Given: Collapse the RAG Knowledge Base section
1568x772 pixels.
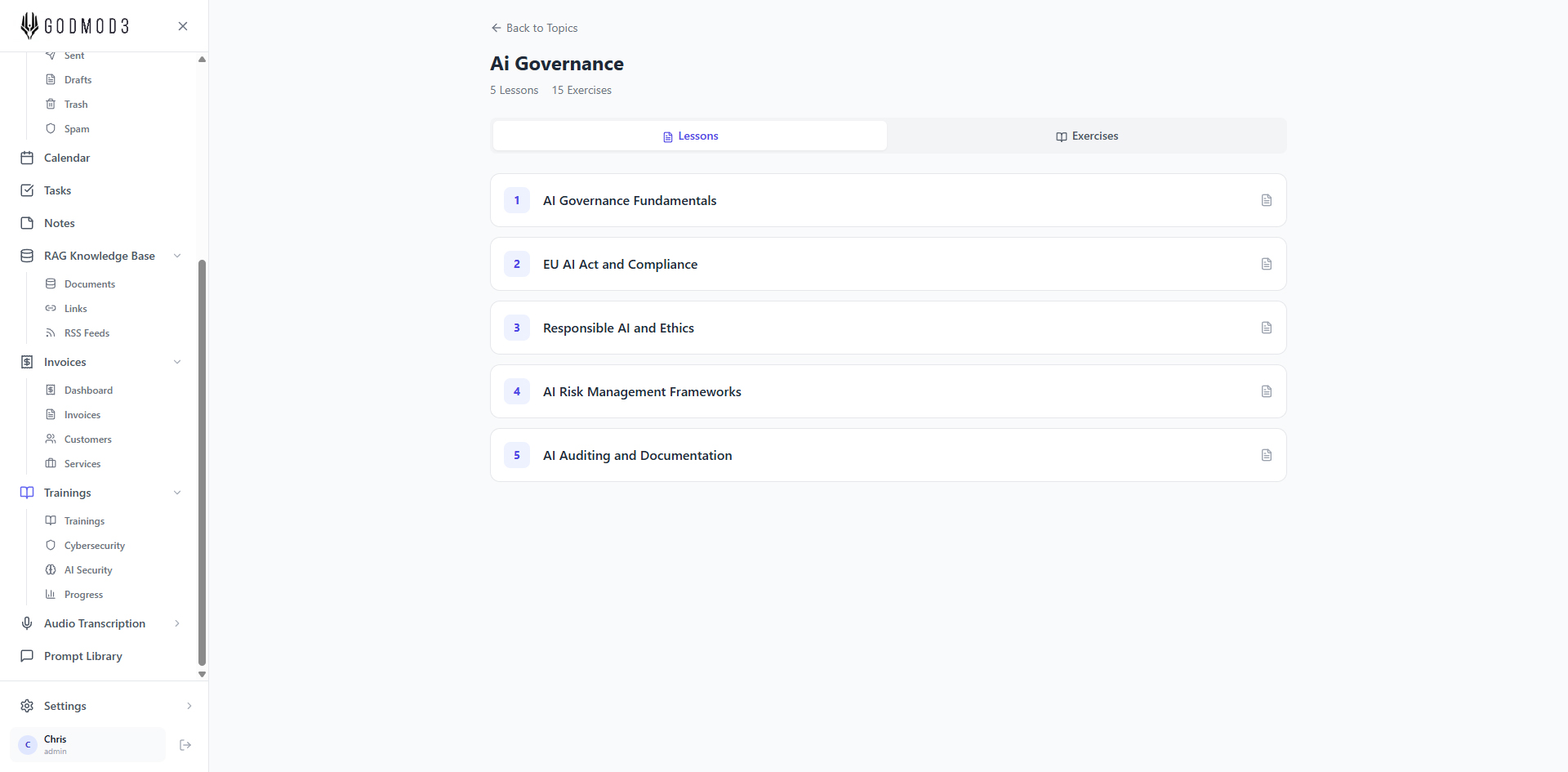Looking at the screenshot, I should pos(177,256).
